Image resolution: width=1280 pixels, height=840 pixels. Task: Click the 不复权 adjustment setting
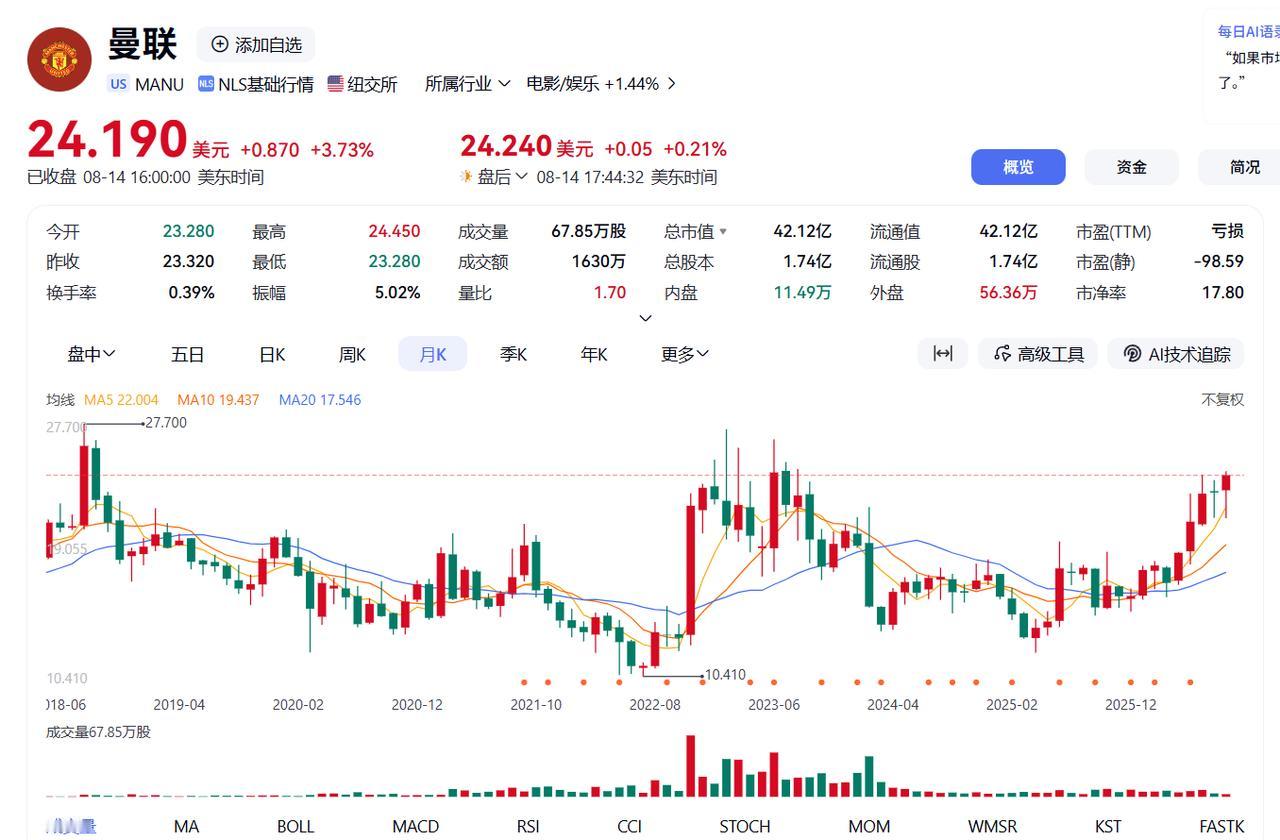[1222, 400]
